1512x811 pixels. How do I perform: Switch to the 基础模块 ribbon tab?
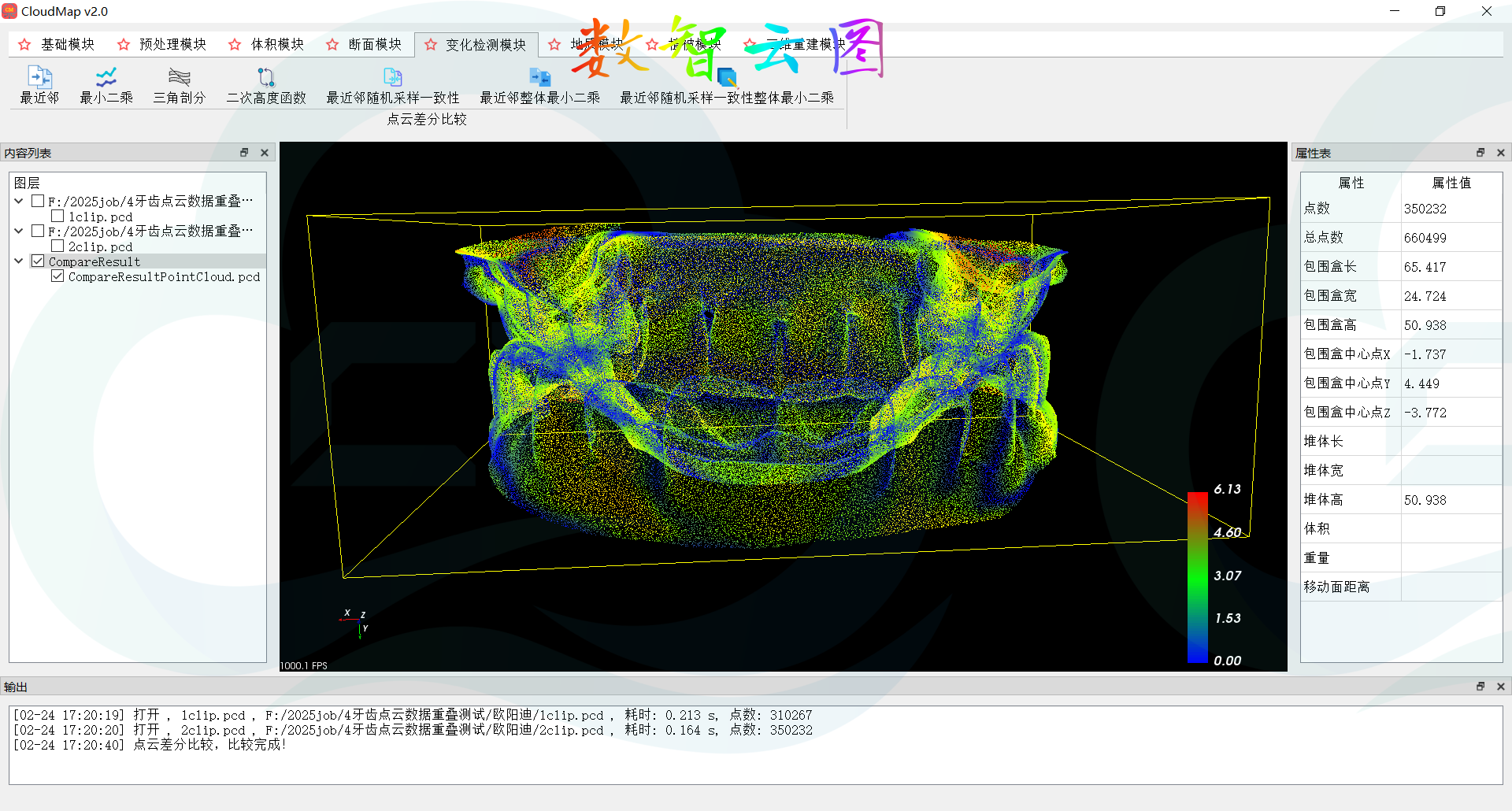tap(67, 44)
